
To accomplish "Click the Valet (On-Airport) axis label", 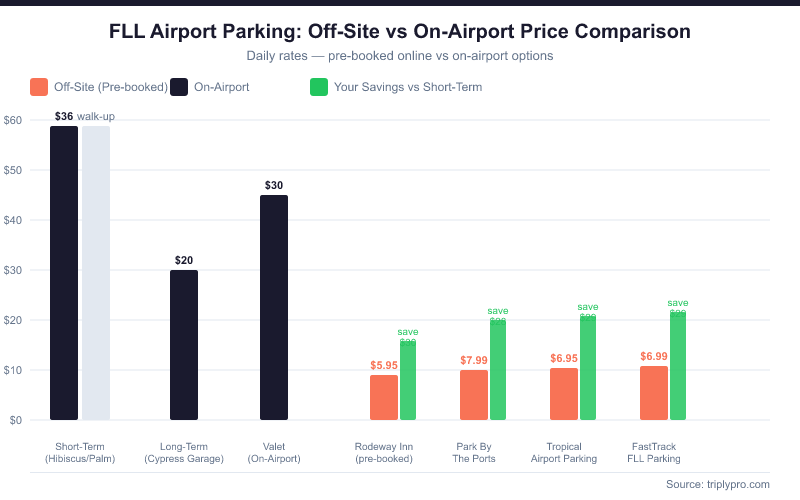I will [274, 453].
